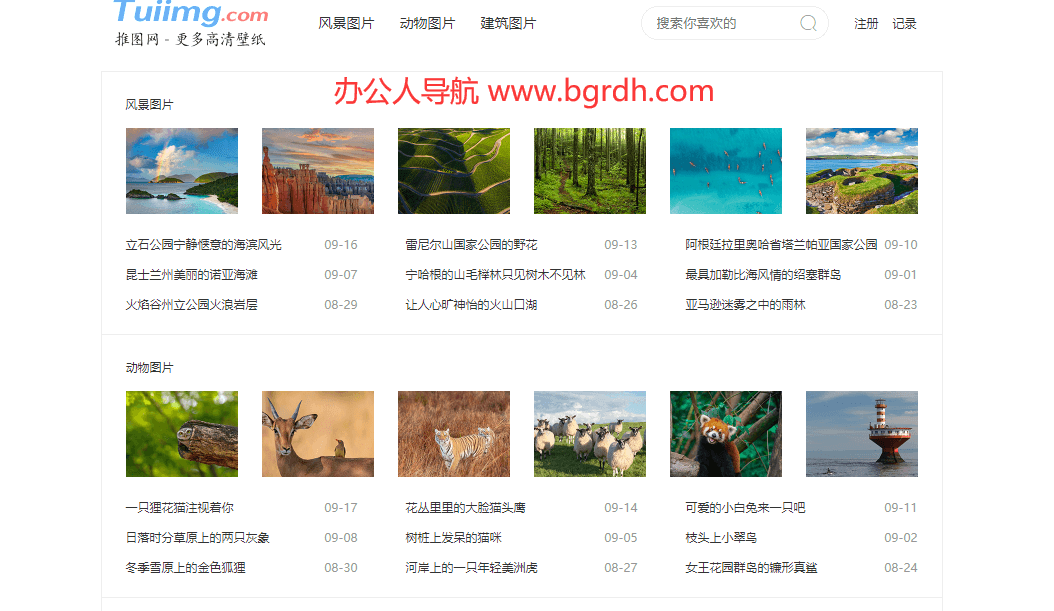The height and width of the screenshot is (611, 1054).
Task: Open the lighthouse thumbnail in animal section
Action: pos(861,433)
